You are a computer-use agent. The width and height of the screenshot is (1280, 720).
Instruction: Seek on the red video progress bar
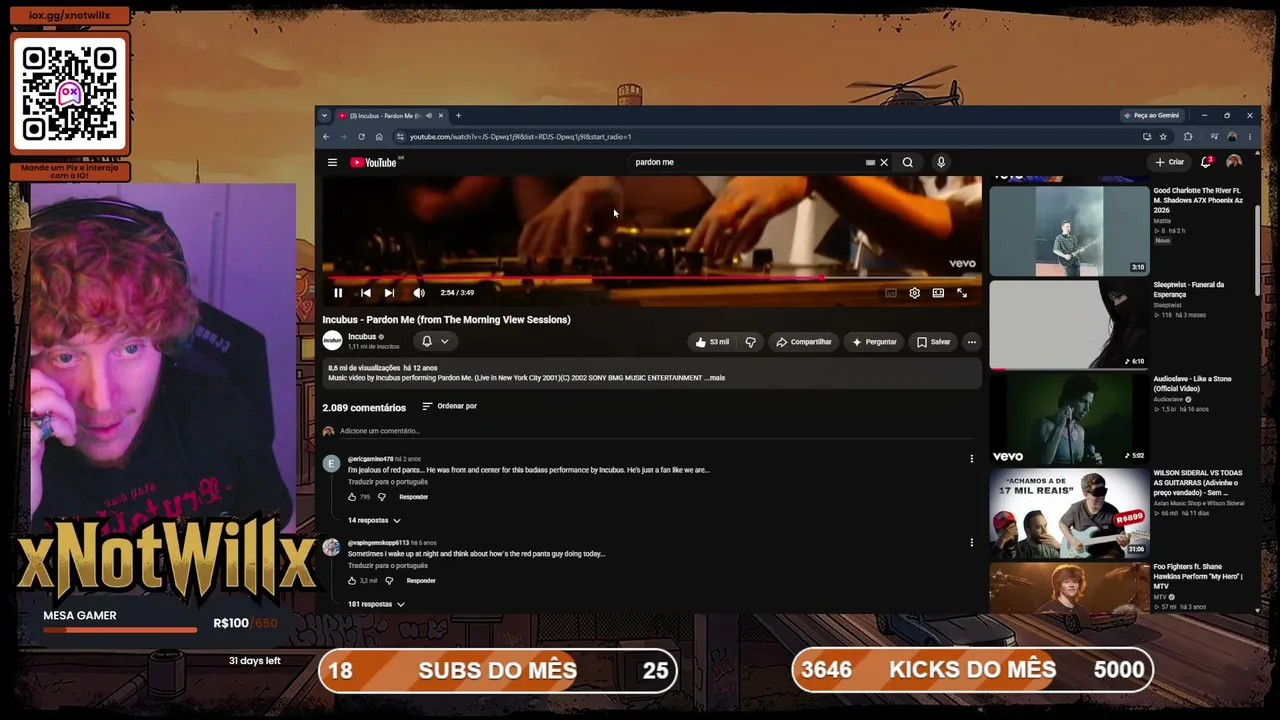651,278
